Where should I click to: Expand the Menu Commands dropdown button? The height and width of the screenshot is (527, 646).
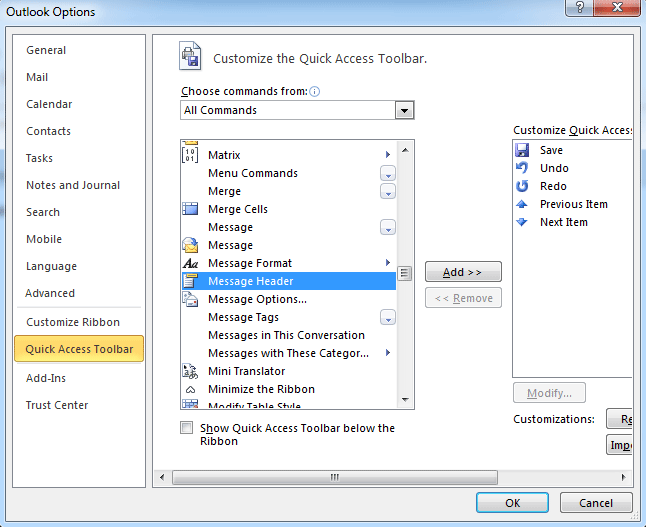pyautogui.click(x=388, y=173)
